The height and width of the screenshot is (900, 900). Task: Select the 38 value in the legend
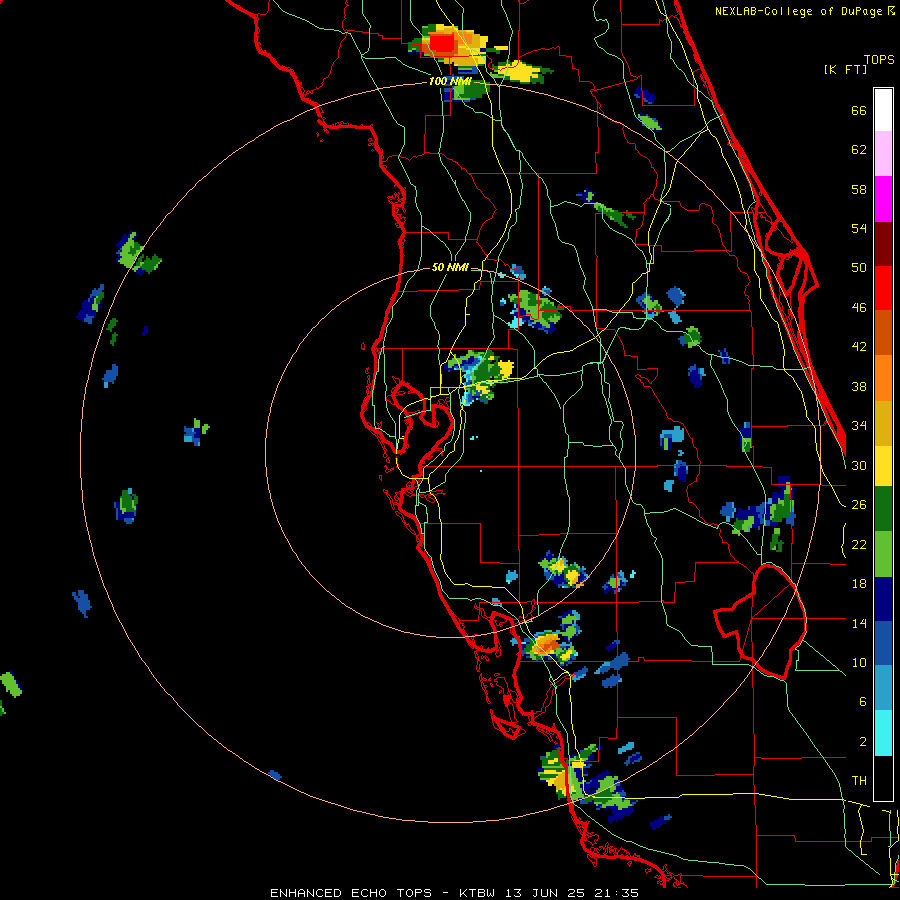pos(859,386)
